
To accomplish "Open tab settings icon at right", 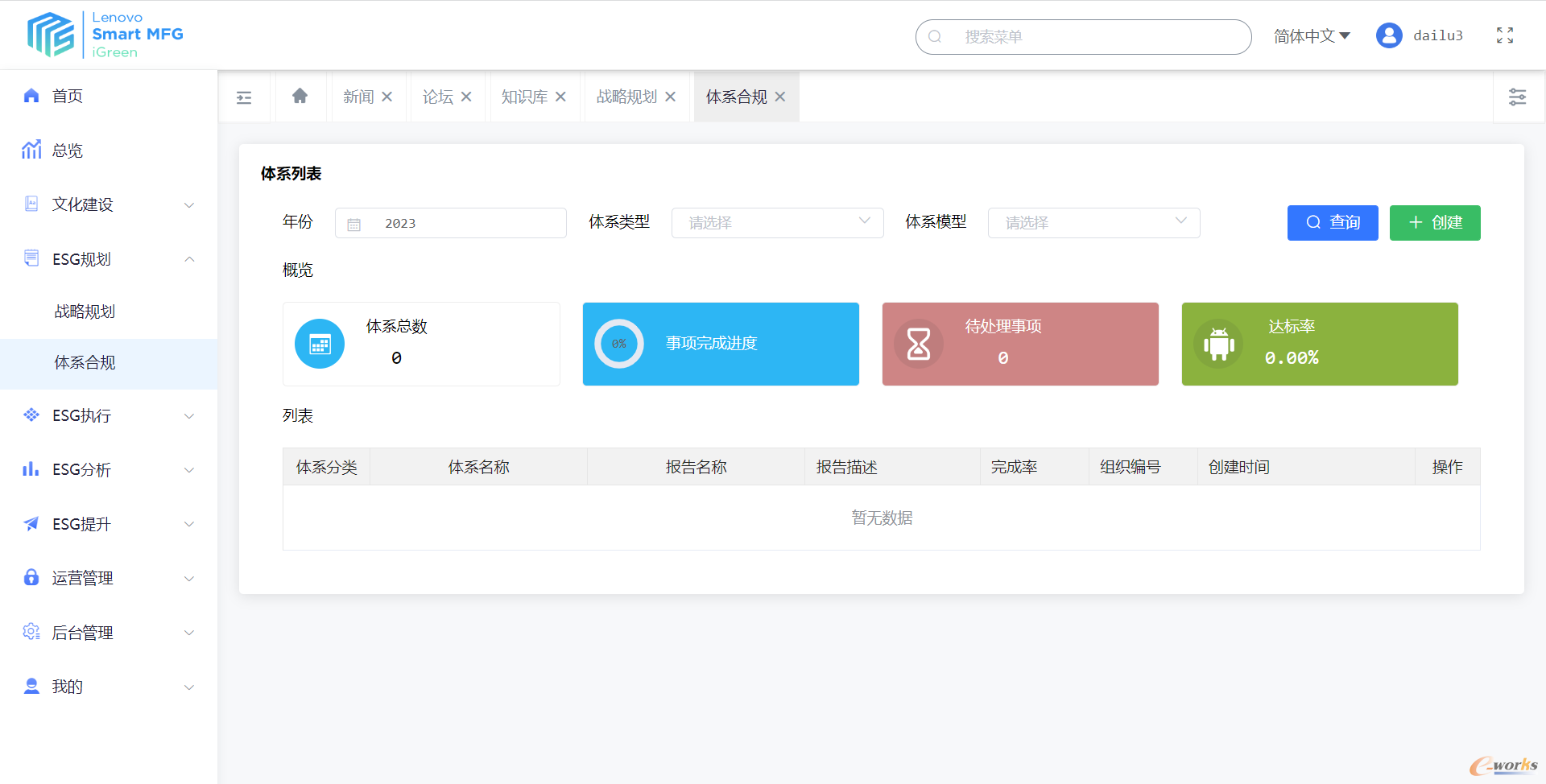I will 1517,97.
